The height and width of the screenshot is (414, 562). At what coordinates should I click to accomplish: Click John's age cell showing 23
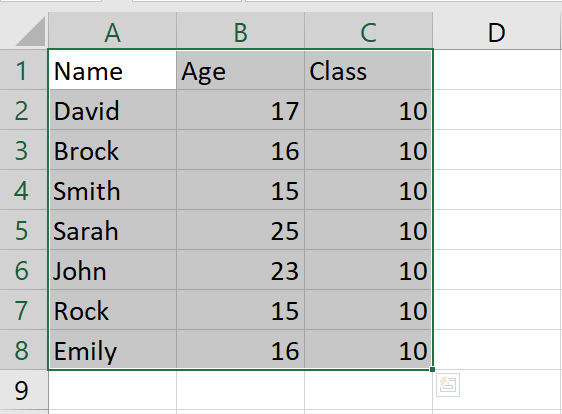(x=240, y=270)
